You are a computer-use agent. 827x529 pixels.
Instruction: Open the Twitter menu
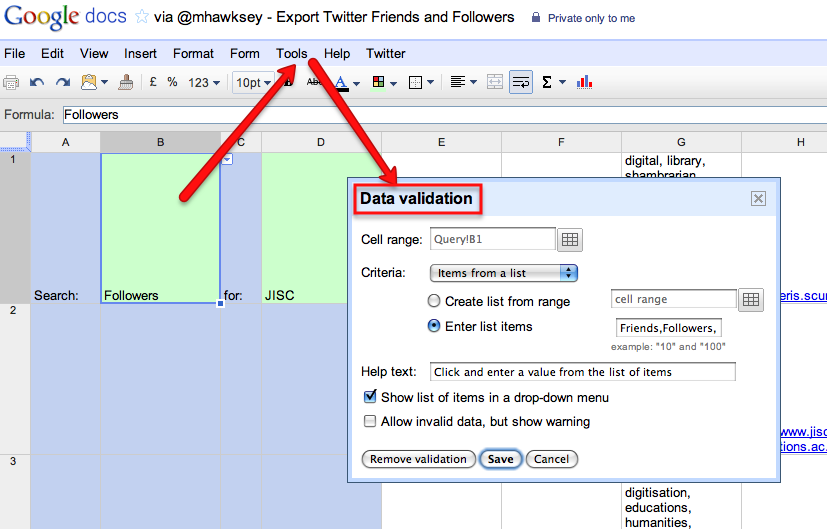pyautogui.click(x=385, y=53)
